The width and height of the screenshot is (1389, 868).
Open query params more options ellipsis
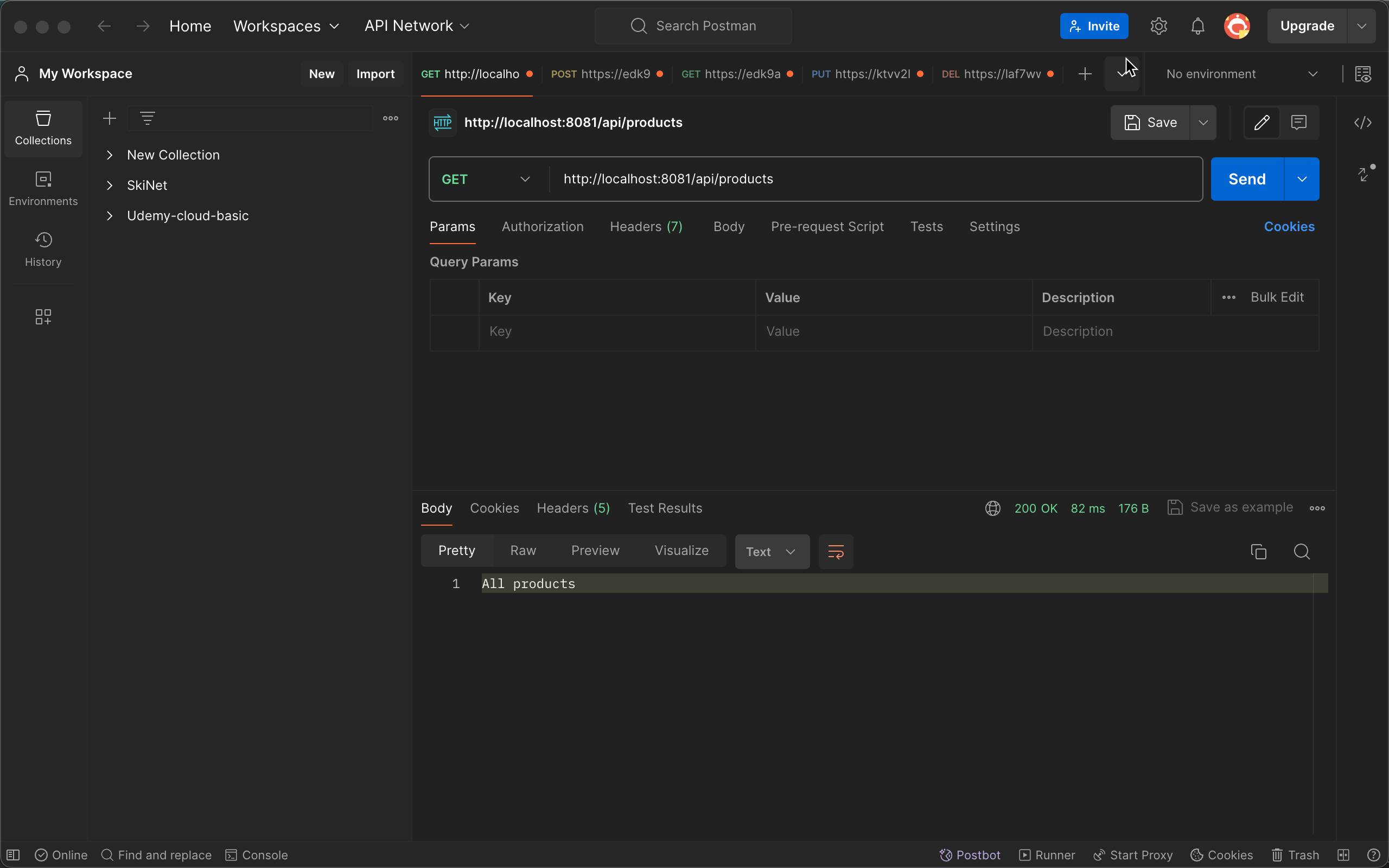1229,297
